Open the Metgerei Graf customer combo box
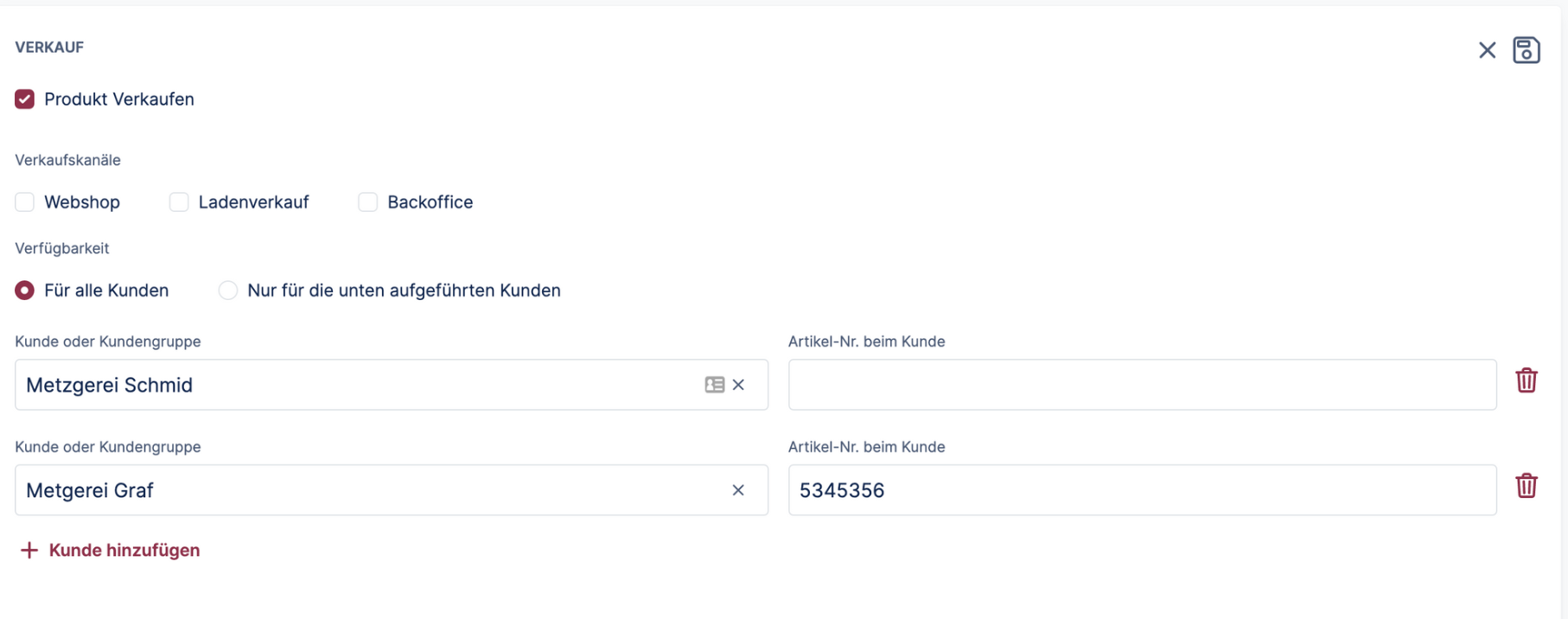The width and height of the screenshot is (1568, 619). coord(346,490)
